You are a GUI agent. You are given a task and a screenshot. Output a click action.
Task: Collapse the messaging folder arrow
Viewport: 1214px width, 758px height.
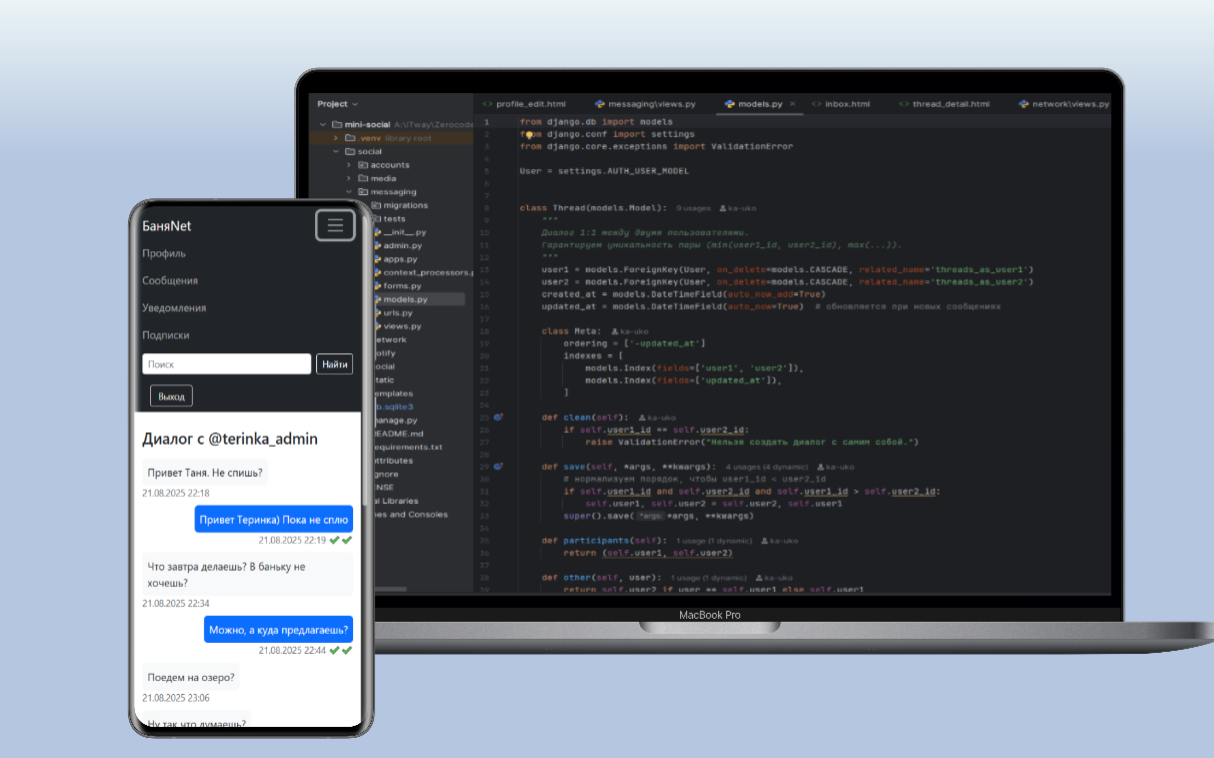pyautogui.click(x=349, y=192)
